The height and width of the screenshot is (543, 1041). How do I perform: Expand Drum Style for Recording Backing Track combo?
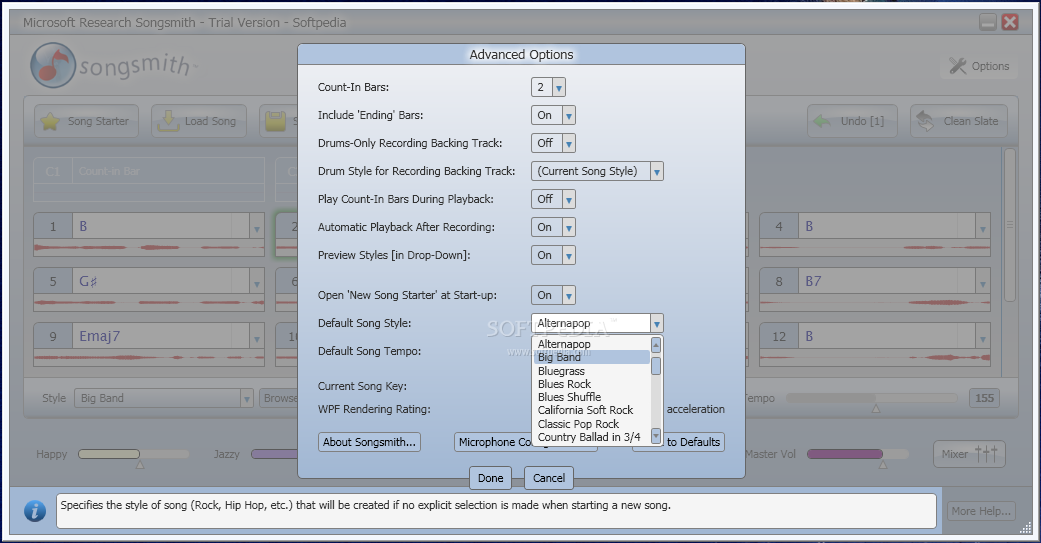[656, 171]
